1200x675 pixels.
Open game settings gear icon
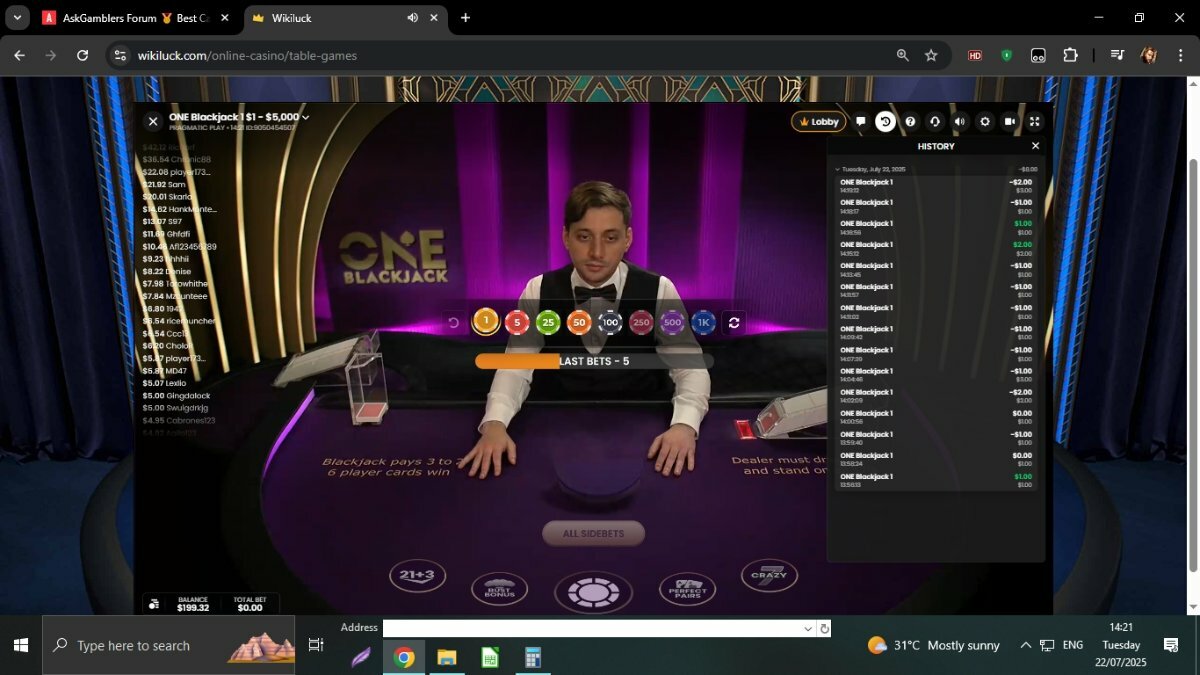pos(985,121)
